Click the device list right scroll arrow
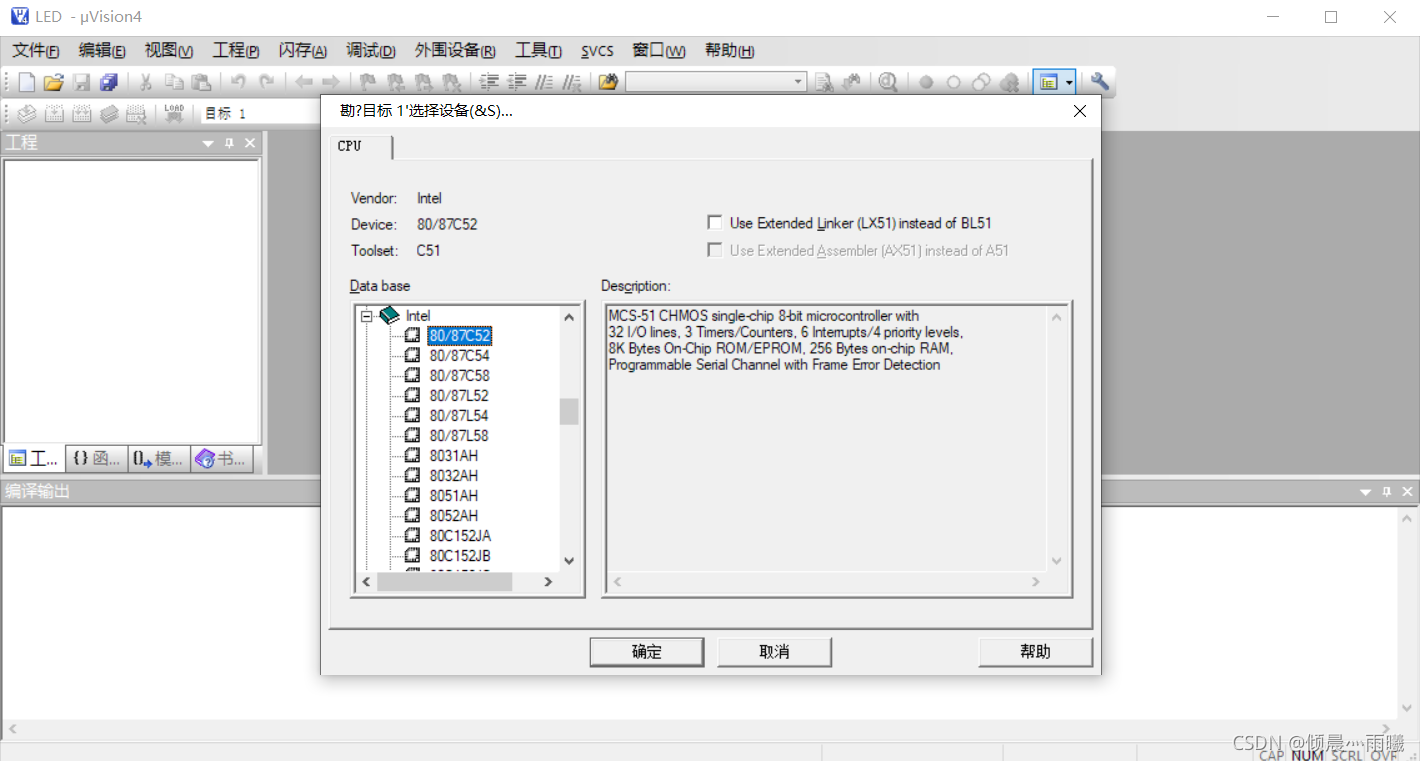The height and width of the screenshot is (761, 1420). [x=548, y=582]
